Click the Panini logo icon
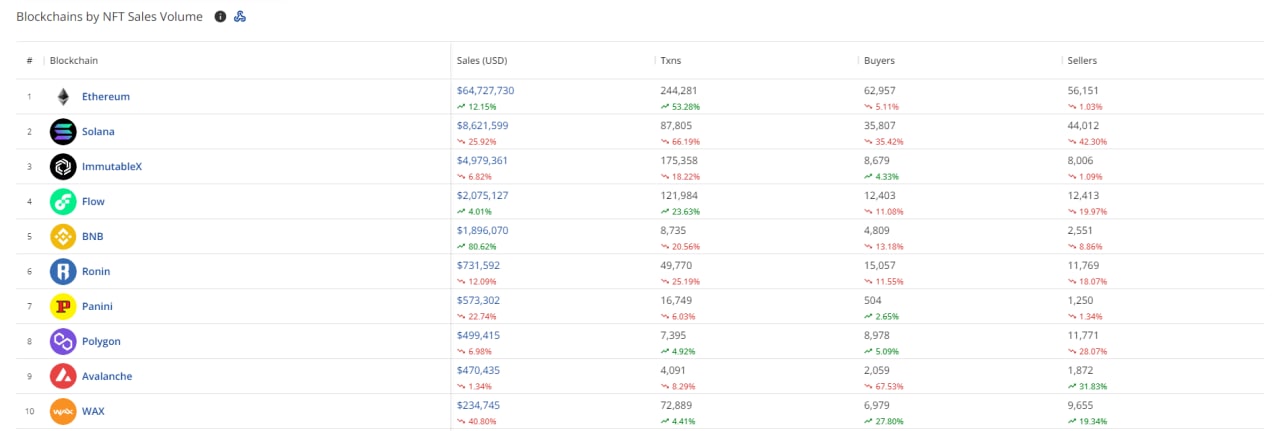This screenshot has width=1280, height=431. point(63,307)
